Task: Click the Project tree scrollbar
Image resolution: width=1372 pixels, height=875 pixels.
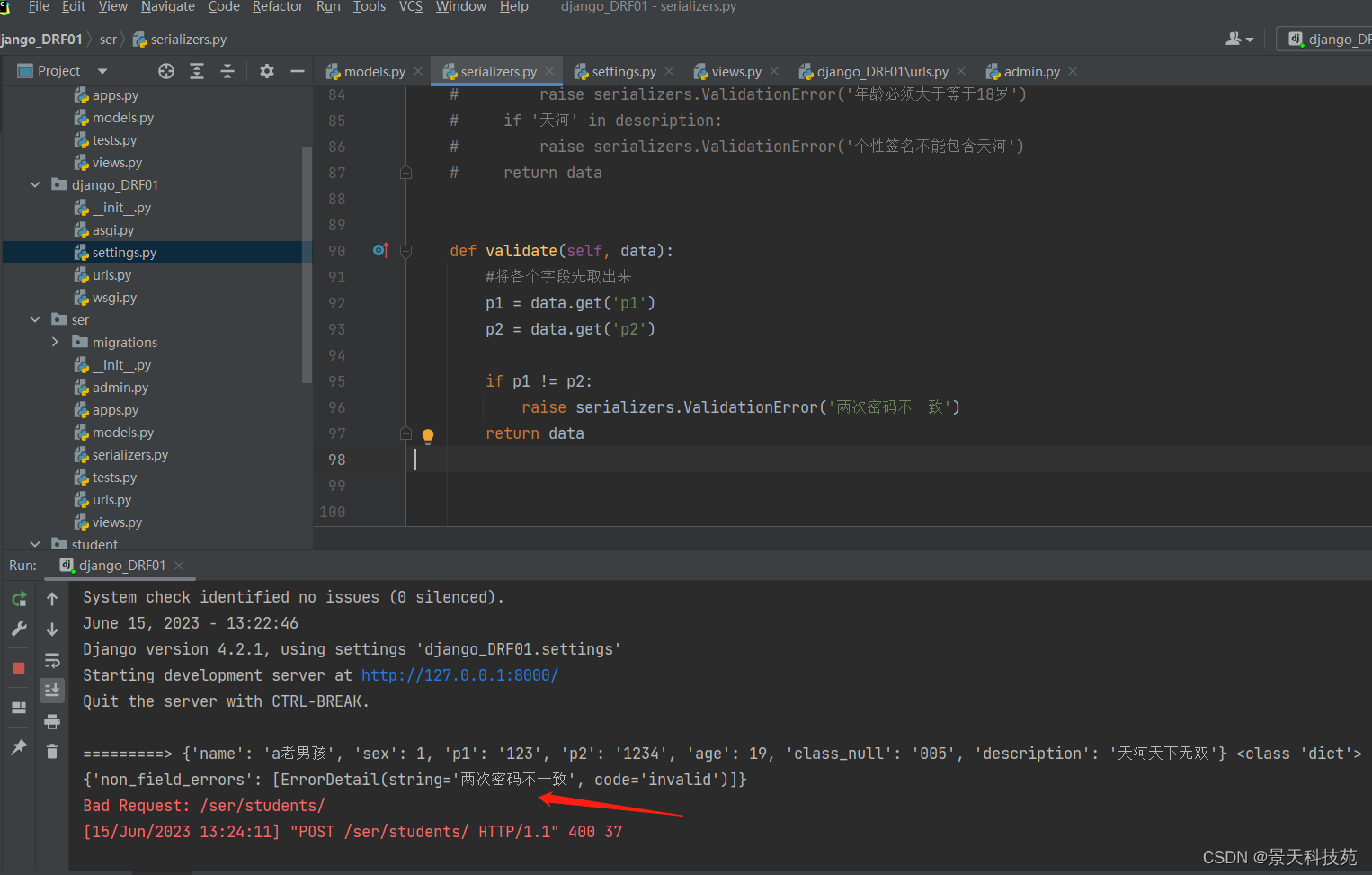Action: (307, 265)
